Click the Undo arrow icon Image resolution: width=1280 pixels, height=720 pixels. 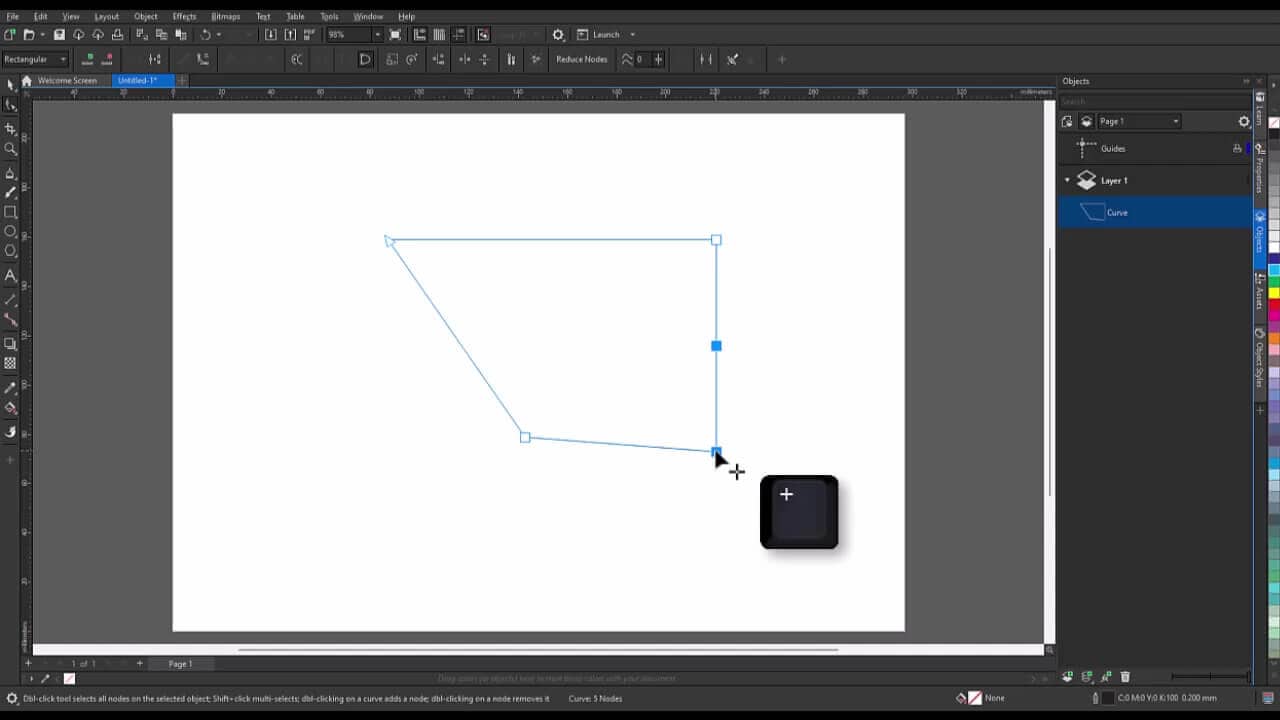click(205, 35)
